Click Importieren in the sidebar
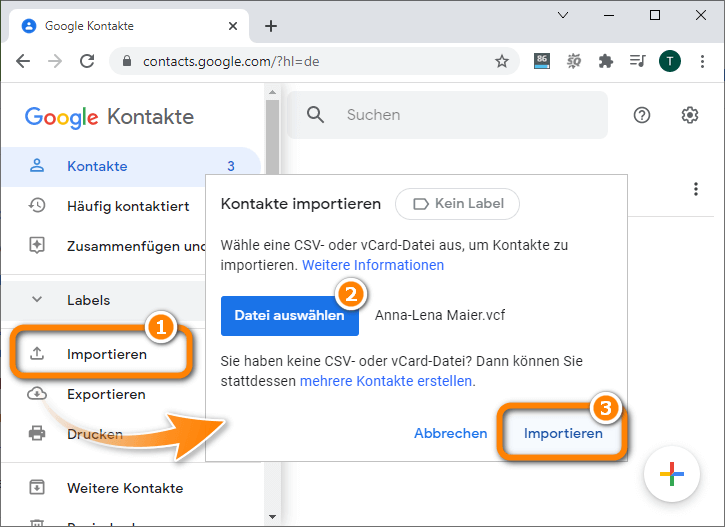This screenshot has width=725, height=527. point(107,355)
